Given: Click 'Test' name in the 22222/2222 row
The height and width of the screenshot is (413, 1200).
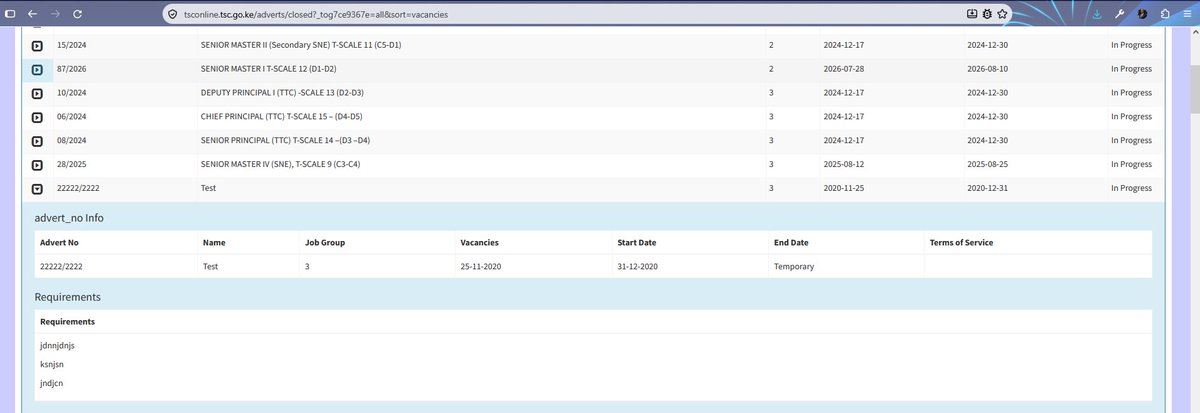Looking at the screenshot, I should pos(209,187).
